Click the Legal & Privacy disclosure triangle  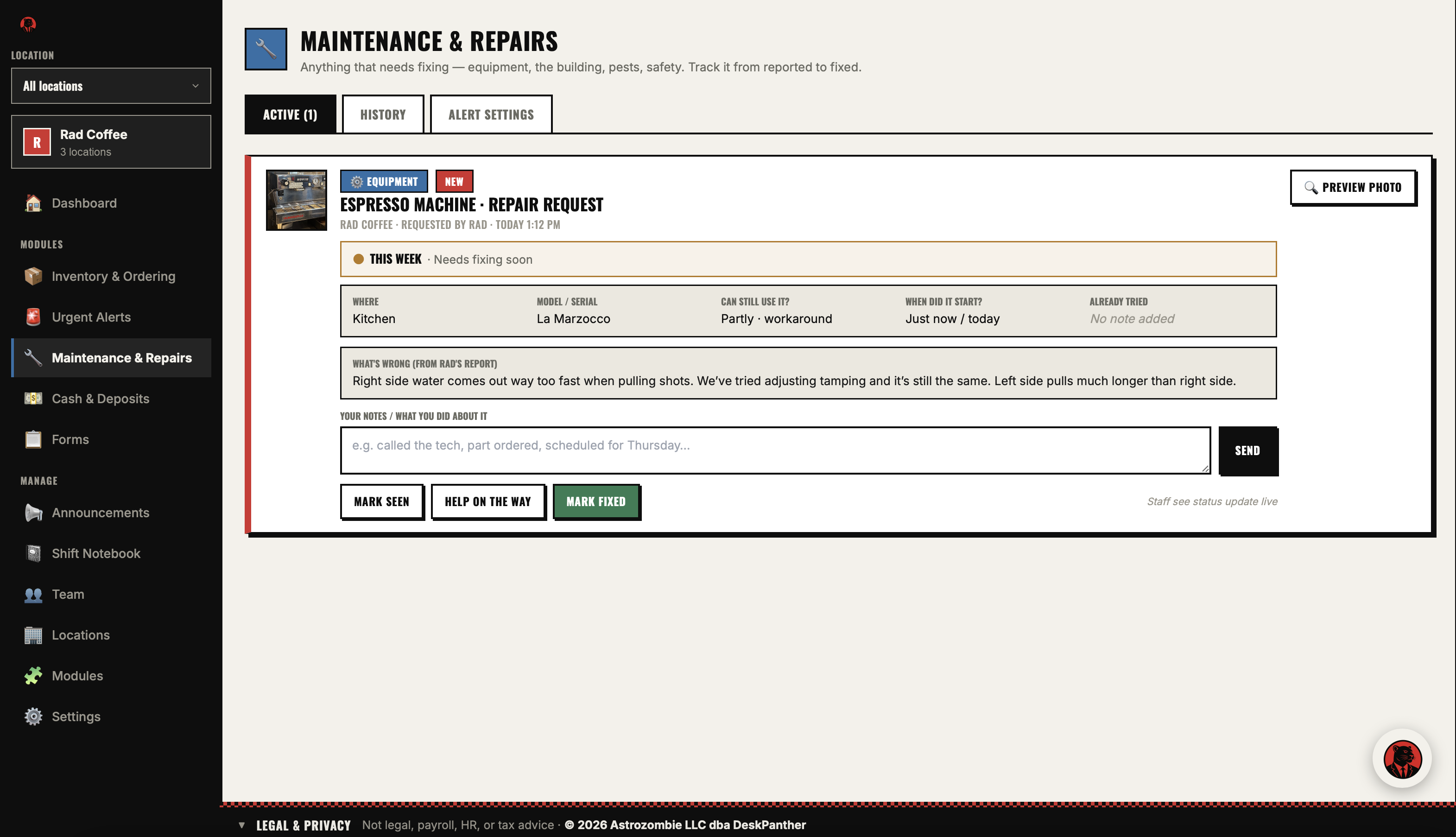pyautogui.click(x=241, y=825)
